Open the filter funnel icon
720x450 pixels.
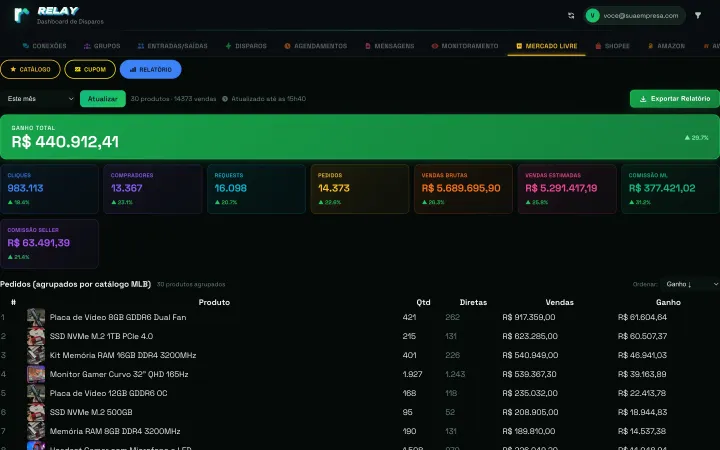(x=698, y=16)
